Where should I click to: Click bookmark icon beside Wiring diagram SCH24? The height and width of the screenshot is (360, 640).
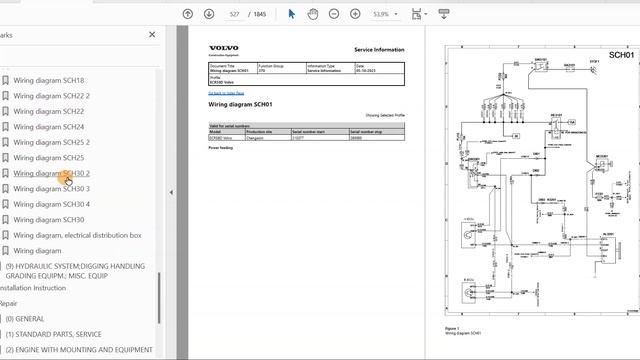(6, 127)
